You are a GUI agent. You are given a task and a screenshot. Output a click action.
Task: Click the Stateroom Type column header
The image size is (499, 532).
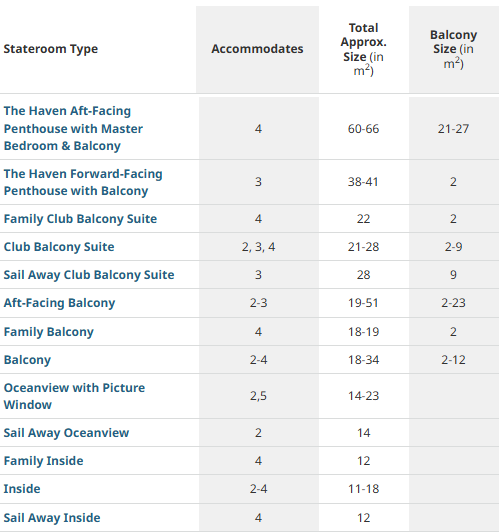(51, 49)
